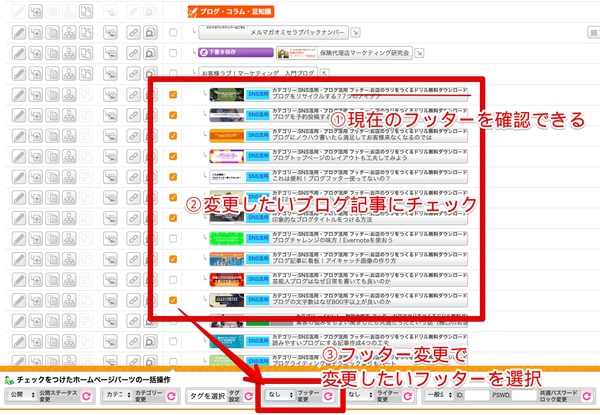Check the box for メルマガオミセラブバックナンバー row
Screen dimensions: 600x415
pyautogui.click(x=174, y=33)
